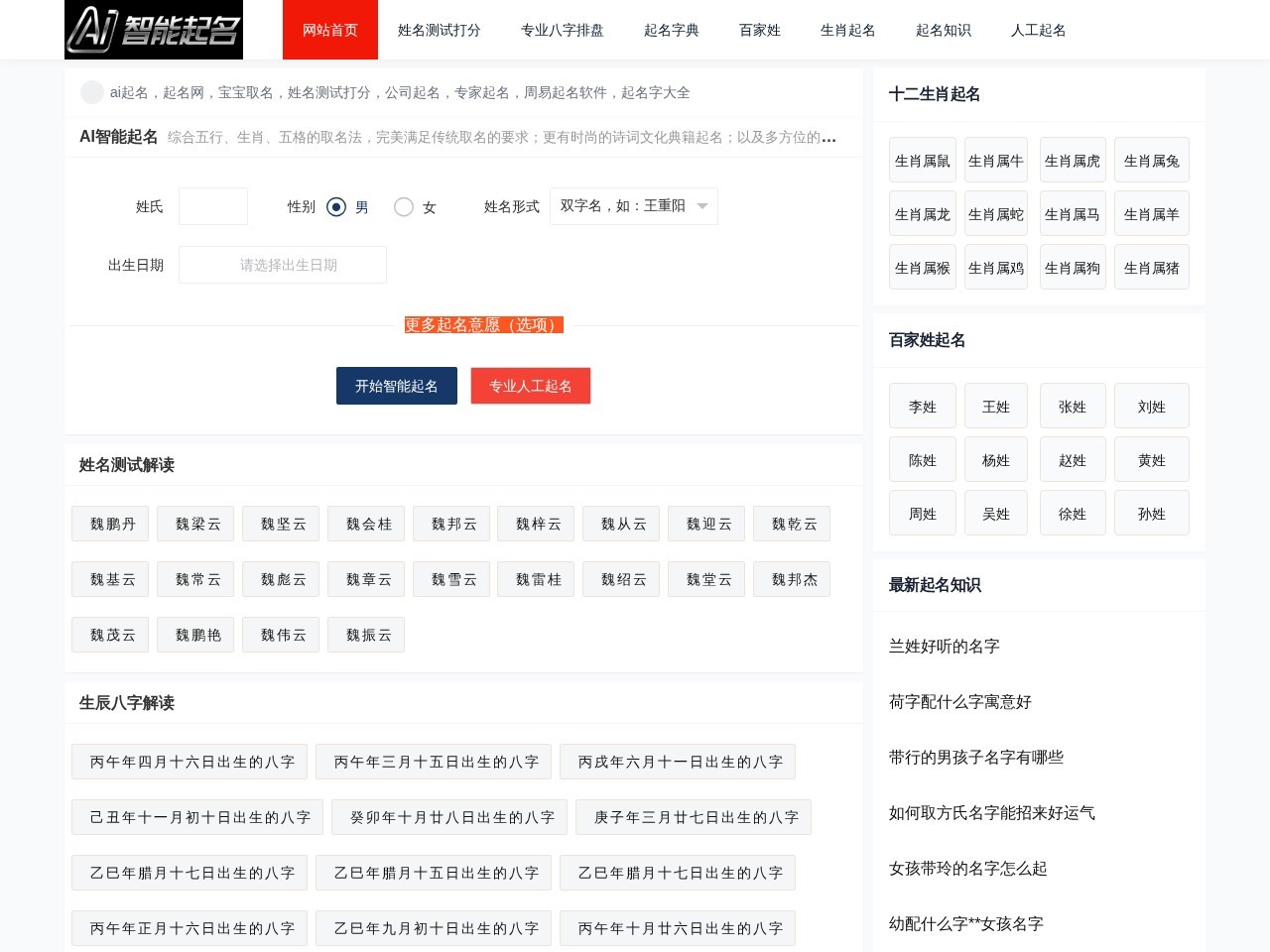This screenshot has height=952, width=1270.
Task: Open the 孙姓 surname button
Action: pos(1152,513)
